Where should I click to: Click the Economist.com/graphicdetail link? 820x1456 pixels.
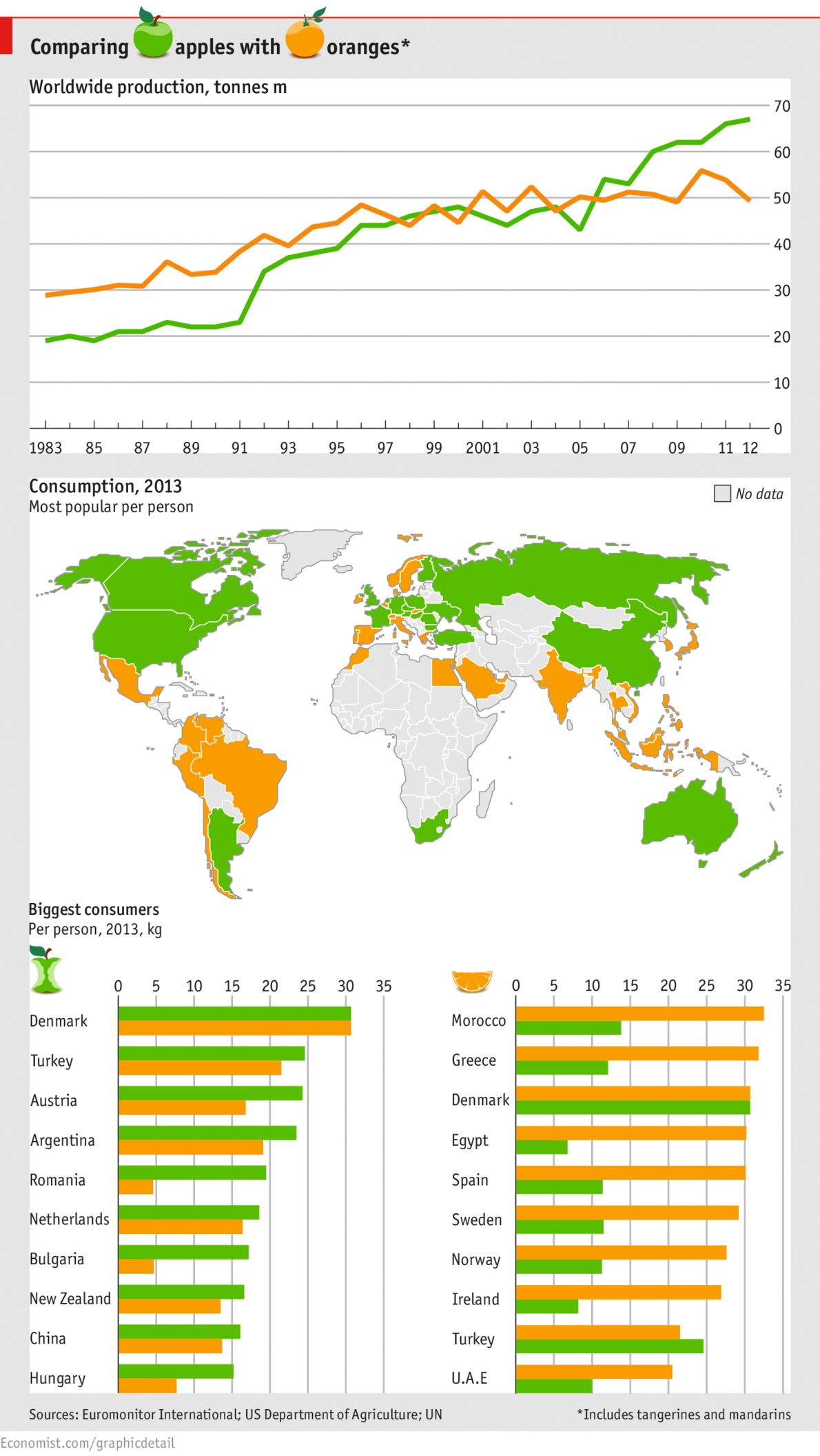(88, 1442)
